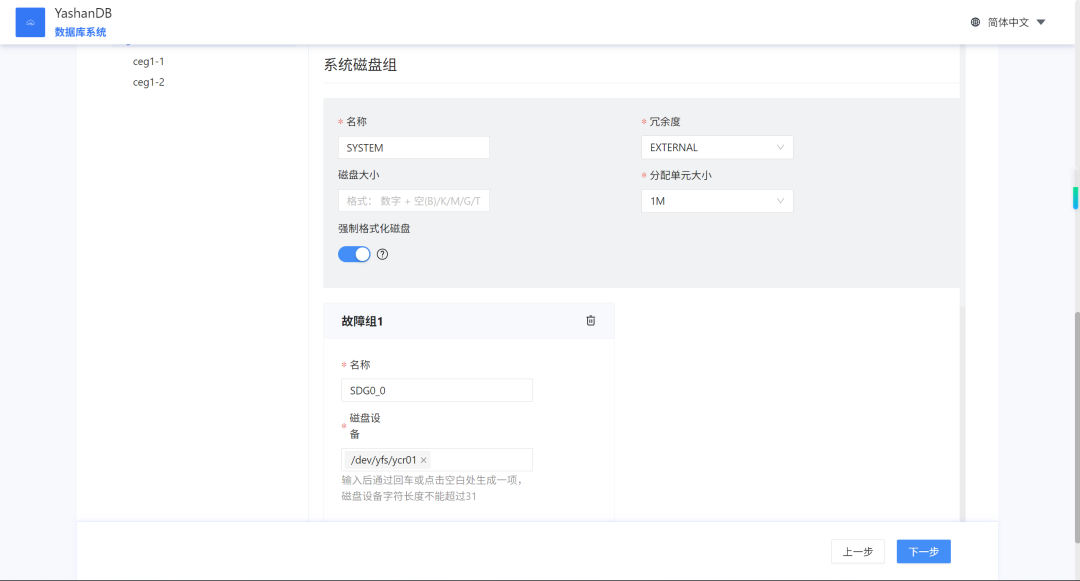The width and height of the screenshot is (1080, 581).
Task: Click the disk size input field
Action: [x=414, y=201]
